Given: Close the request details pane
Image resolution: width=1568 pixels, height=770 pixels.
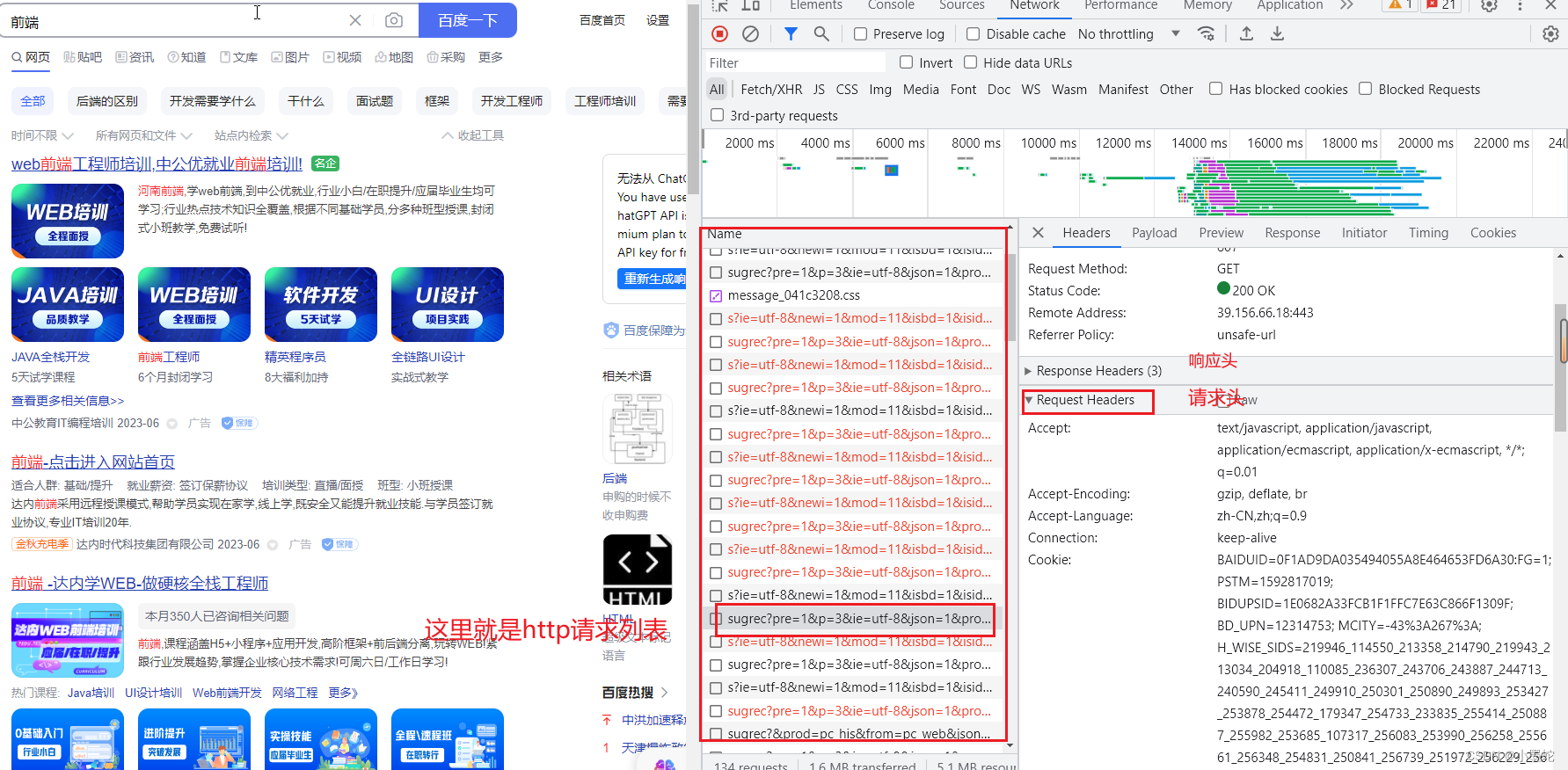Looking at the screenshot, I should (1038, 233).
